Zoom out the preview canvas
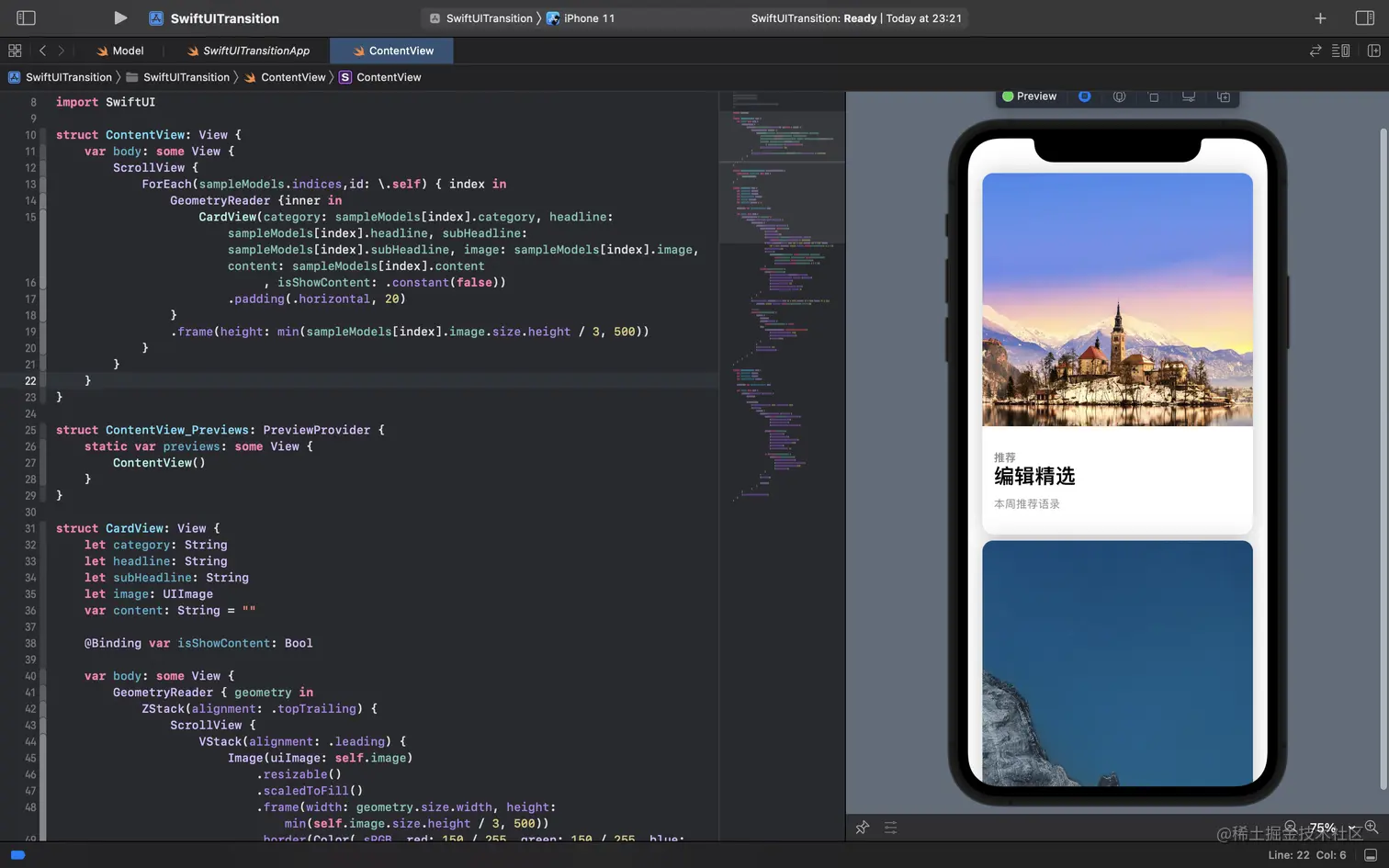Screen dimensions: 1389x868 click(1291, 827)
